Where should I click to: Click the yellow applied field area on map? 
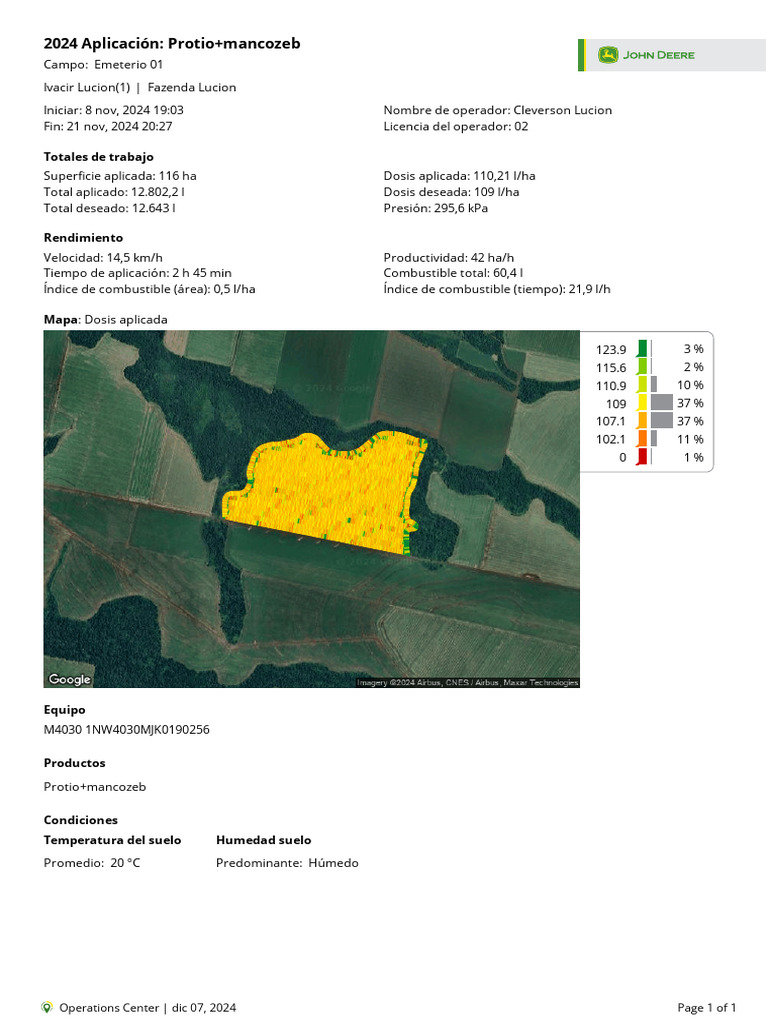(x=327, y=493)
